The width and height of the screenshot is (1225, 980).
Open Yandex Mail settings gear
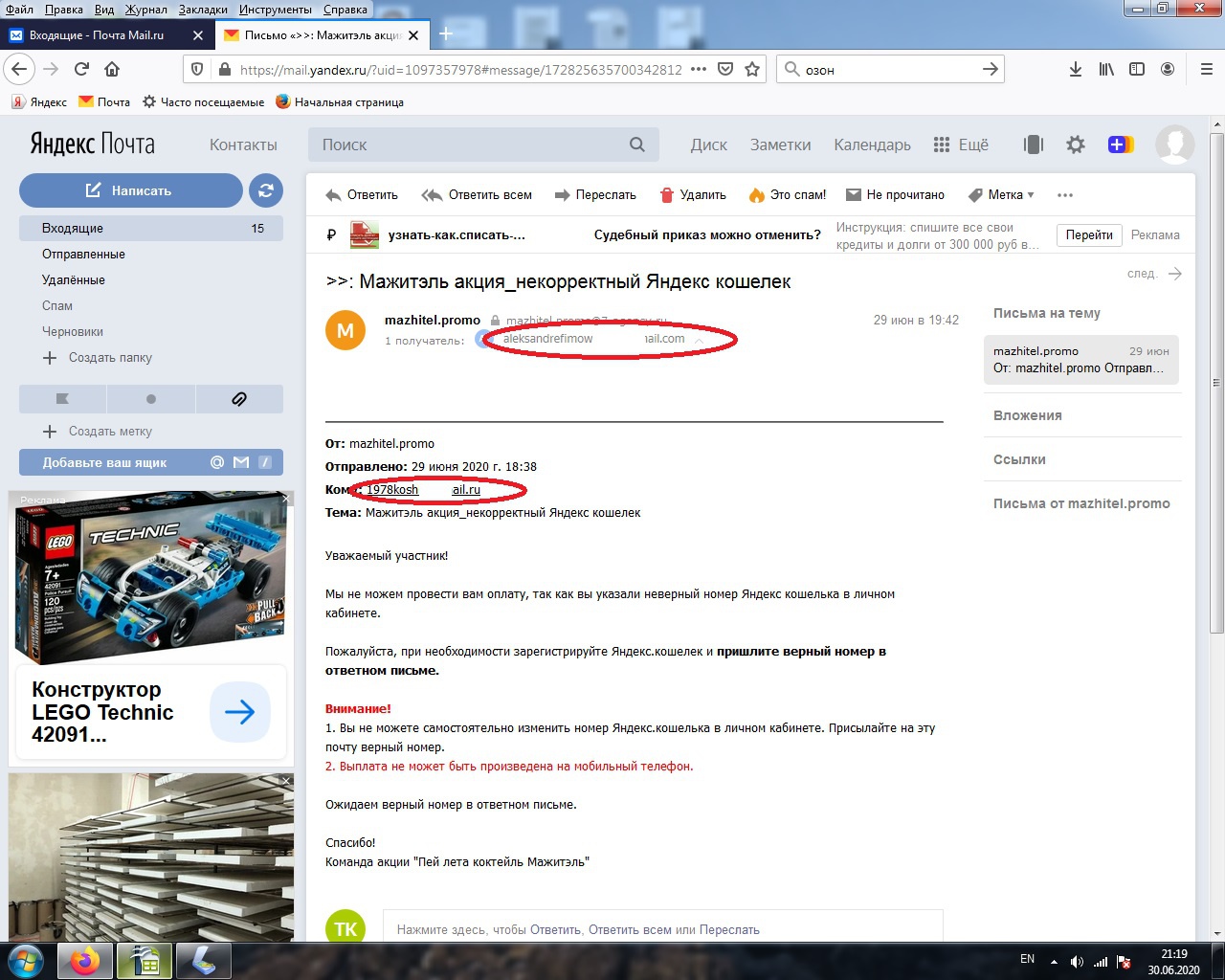pyautogui.click(x=1076, y=145)
